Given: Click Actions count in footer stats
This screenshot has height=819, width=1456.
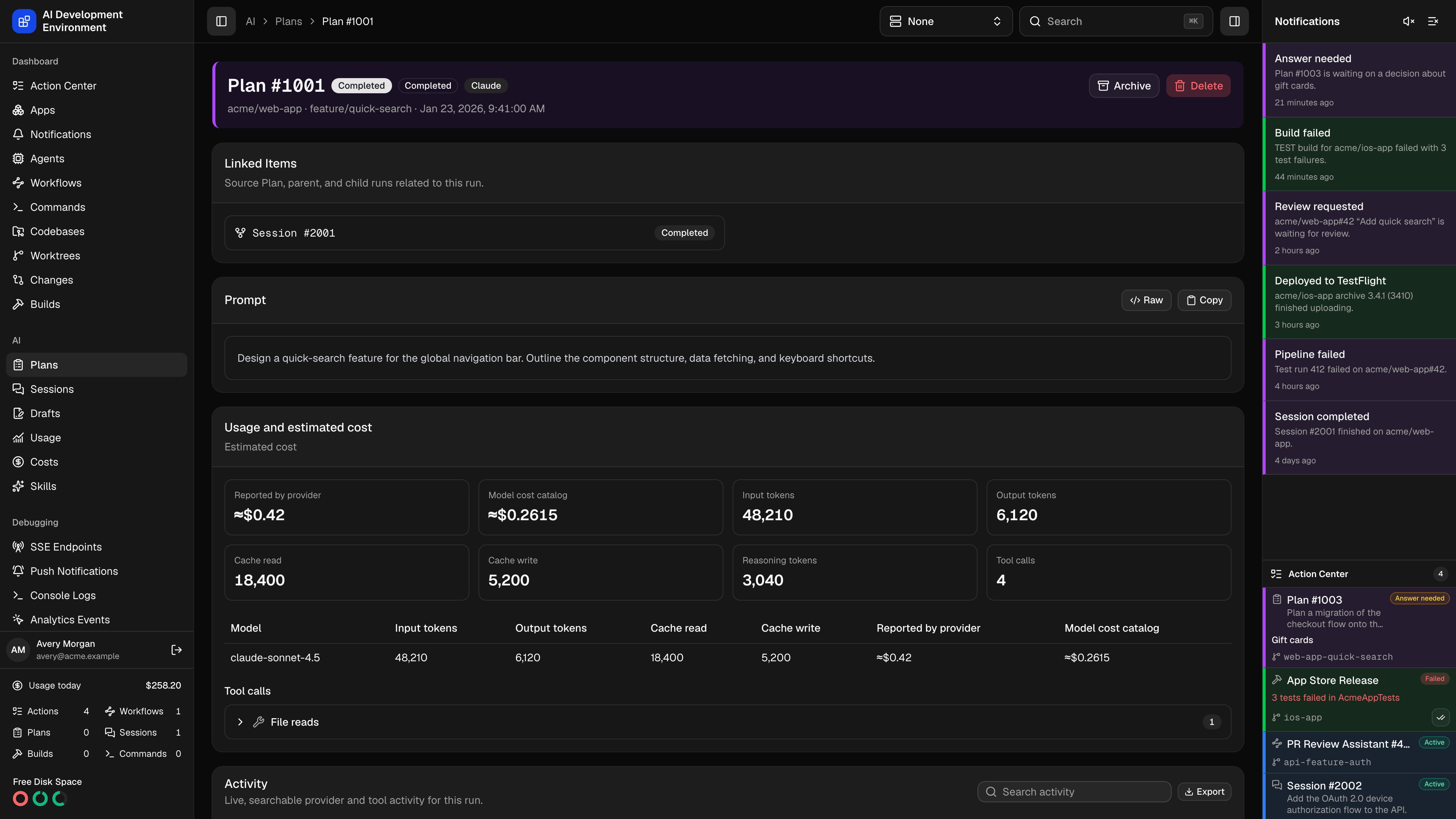Looking at the screenshot, I should tap(86, 711).
